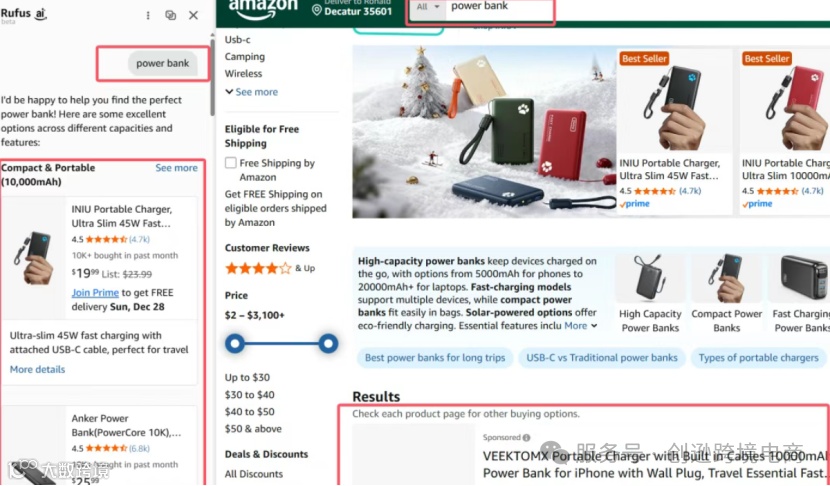Click the Sponsored info icon
The width and height of the screenshot is (830, 486).
tap(526, 438)
